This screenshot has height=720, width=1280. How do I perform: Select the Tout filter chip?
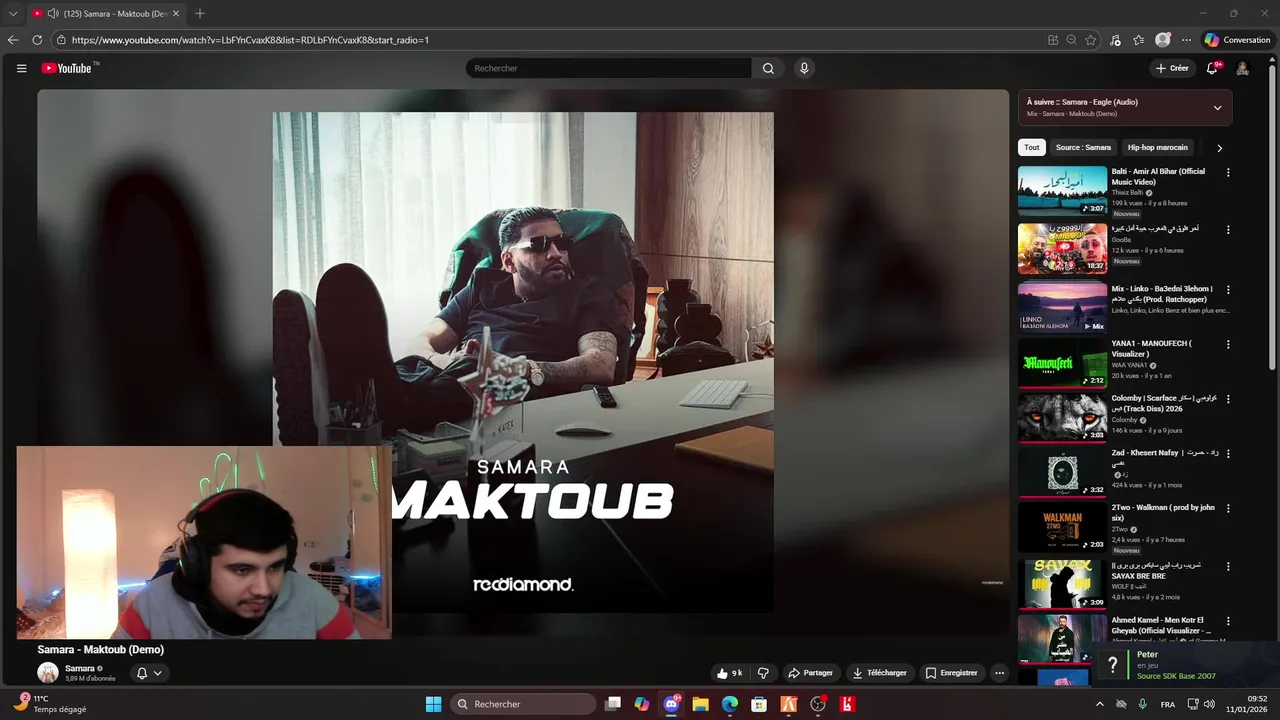coord(1032,147)
